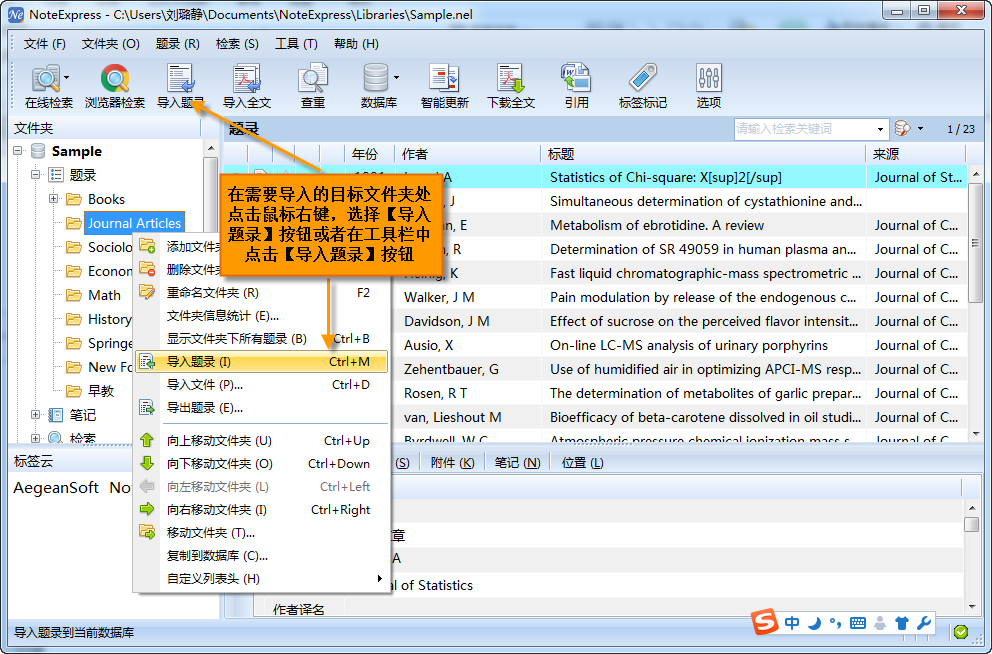The height and width of the screenshot is (654, 992).
Task: Switch to the 位置 (L) tab
Action: pyautogui.click(x=582, y=463)
